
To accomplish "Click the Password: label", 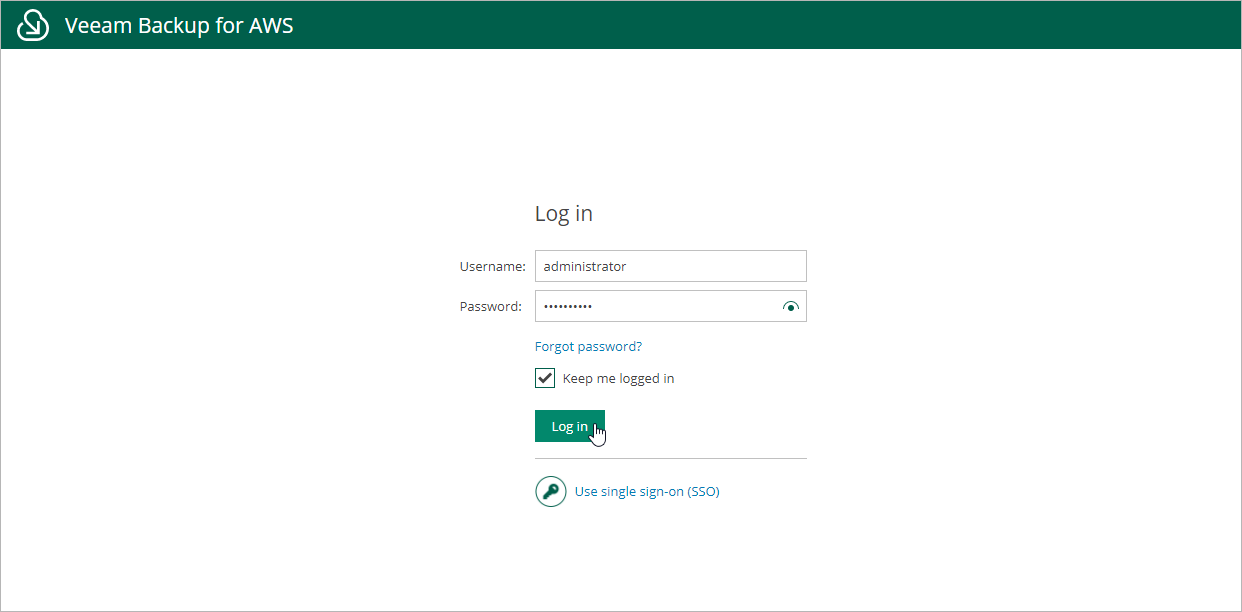I will tap(491, 306).
